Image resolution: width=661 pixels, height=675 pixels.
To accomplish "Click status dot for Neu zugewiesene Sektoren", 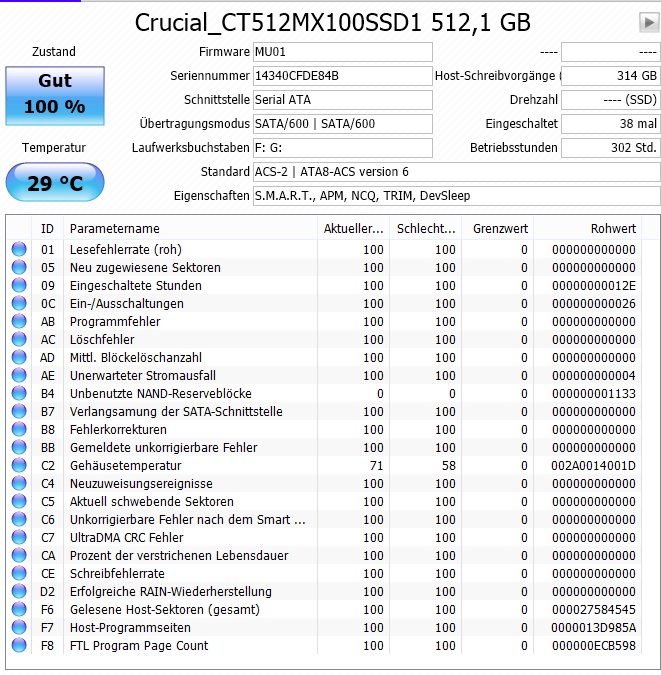I will [19, 267].
